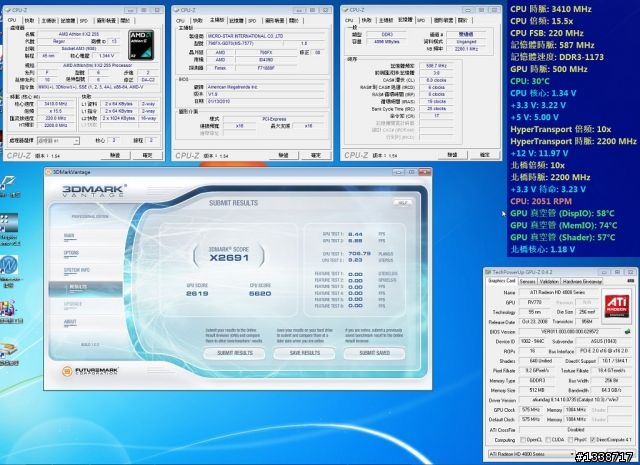
Task: Open the Hardware Giveaway tab in GPU-Z
Action: click(582, 281)
